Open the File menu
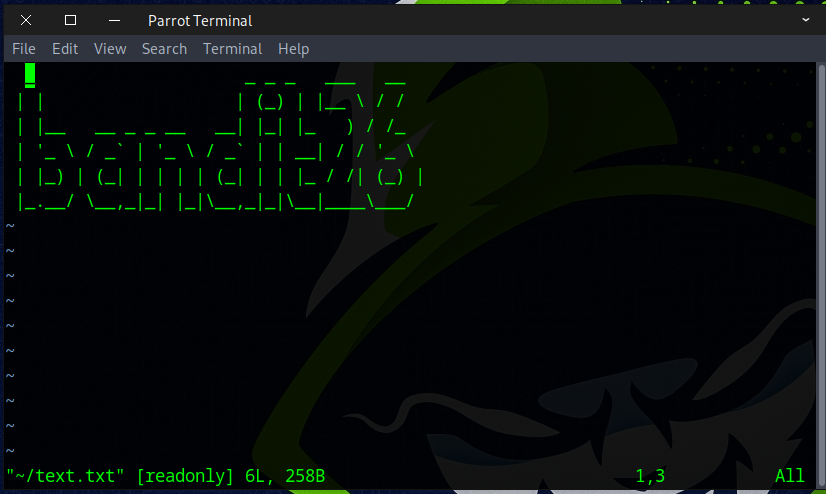Viewport: 826px width, 494px height. 23,49
